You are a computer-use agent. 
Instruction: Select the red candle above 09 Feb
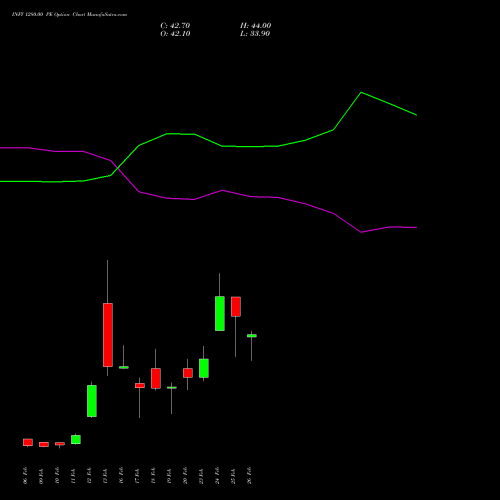pos(44,444)
